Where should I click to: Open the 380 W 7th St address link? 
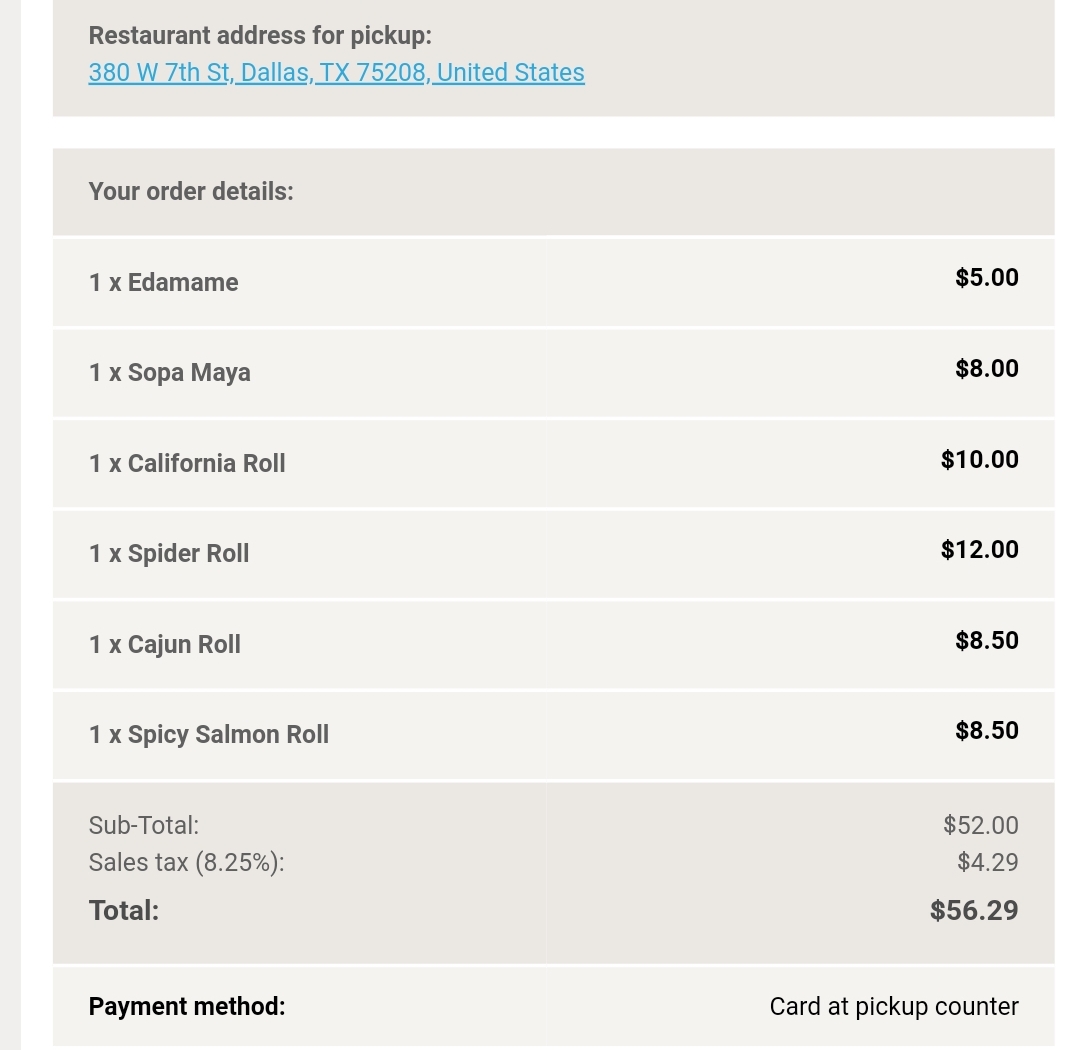click(x=336, y=72)
